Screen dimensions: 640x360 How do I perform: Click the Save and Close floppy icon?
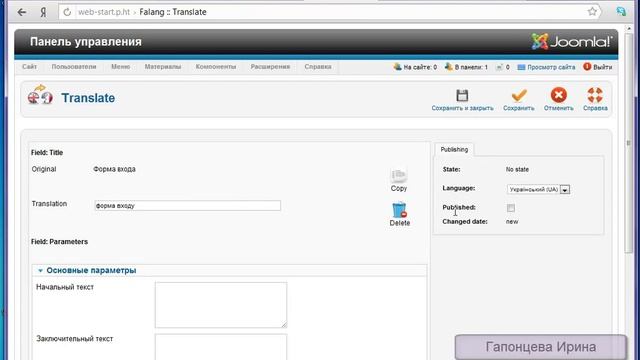coord(462,96)
